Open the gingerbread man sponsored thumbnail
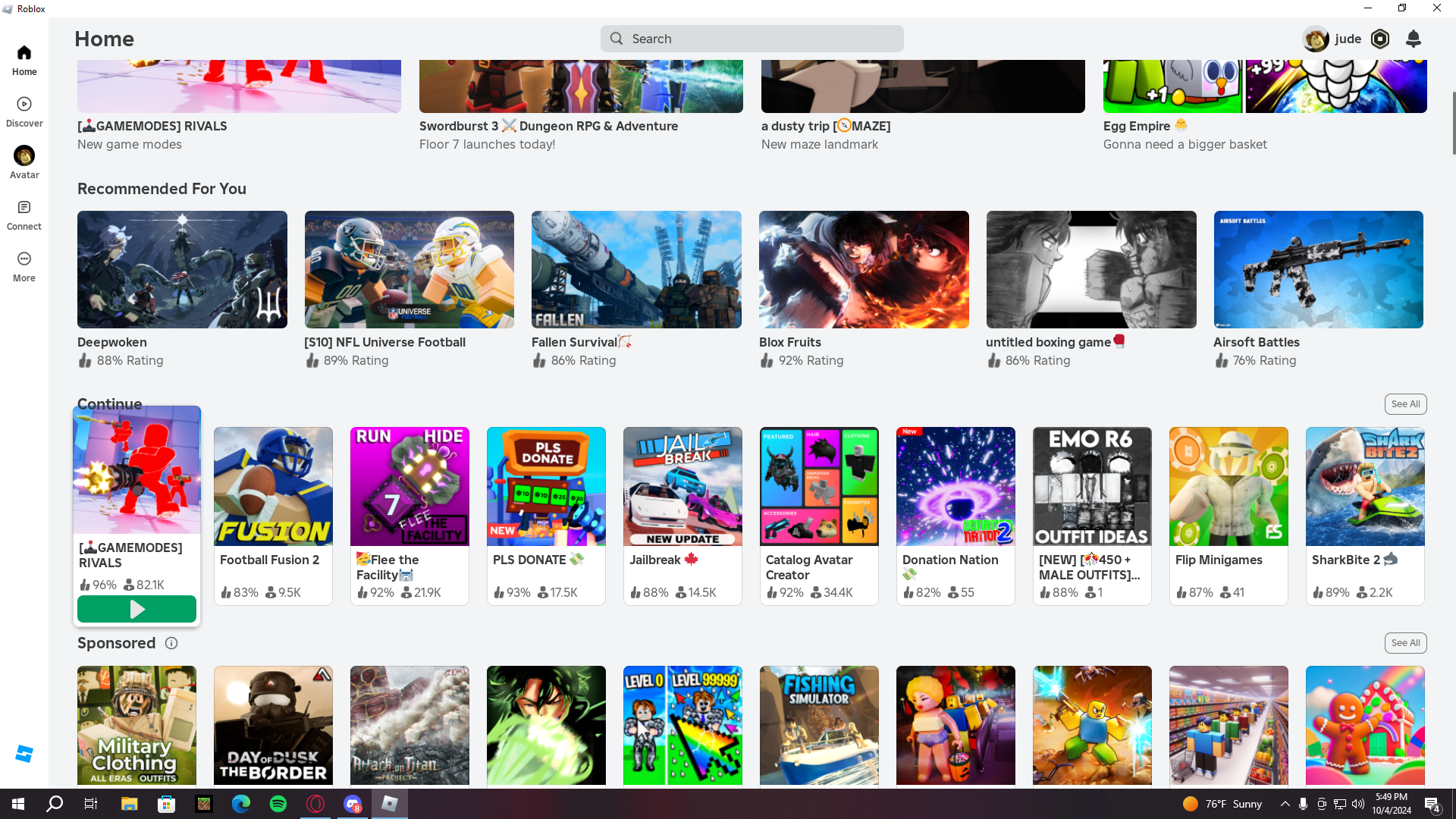The width and height of the screenshot is (1456, 819). (1365, 726)
